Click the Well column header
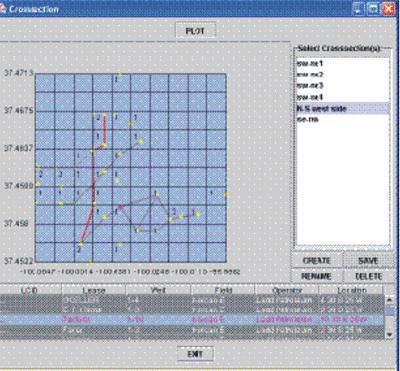This screenshot has height=371, width=400. pos(158,290)
